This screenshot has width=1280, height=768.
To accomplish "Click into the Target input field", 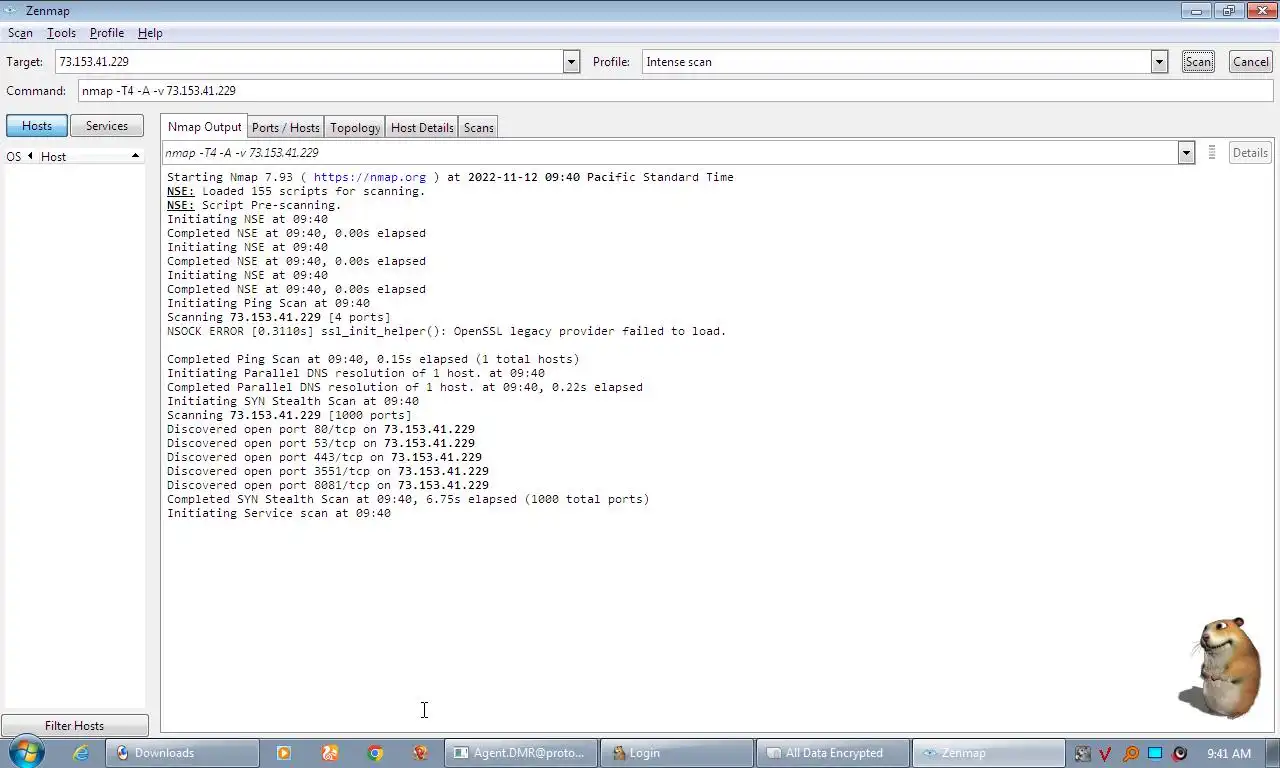I will point(309,62).
